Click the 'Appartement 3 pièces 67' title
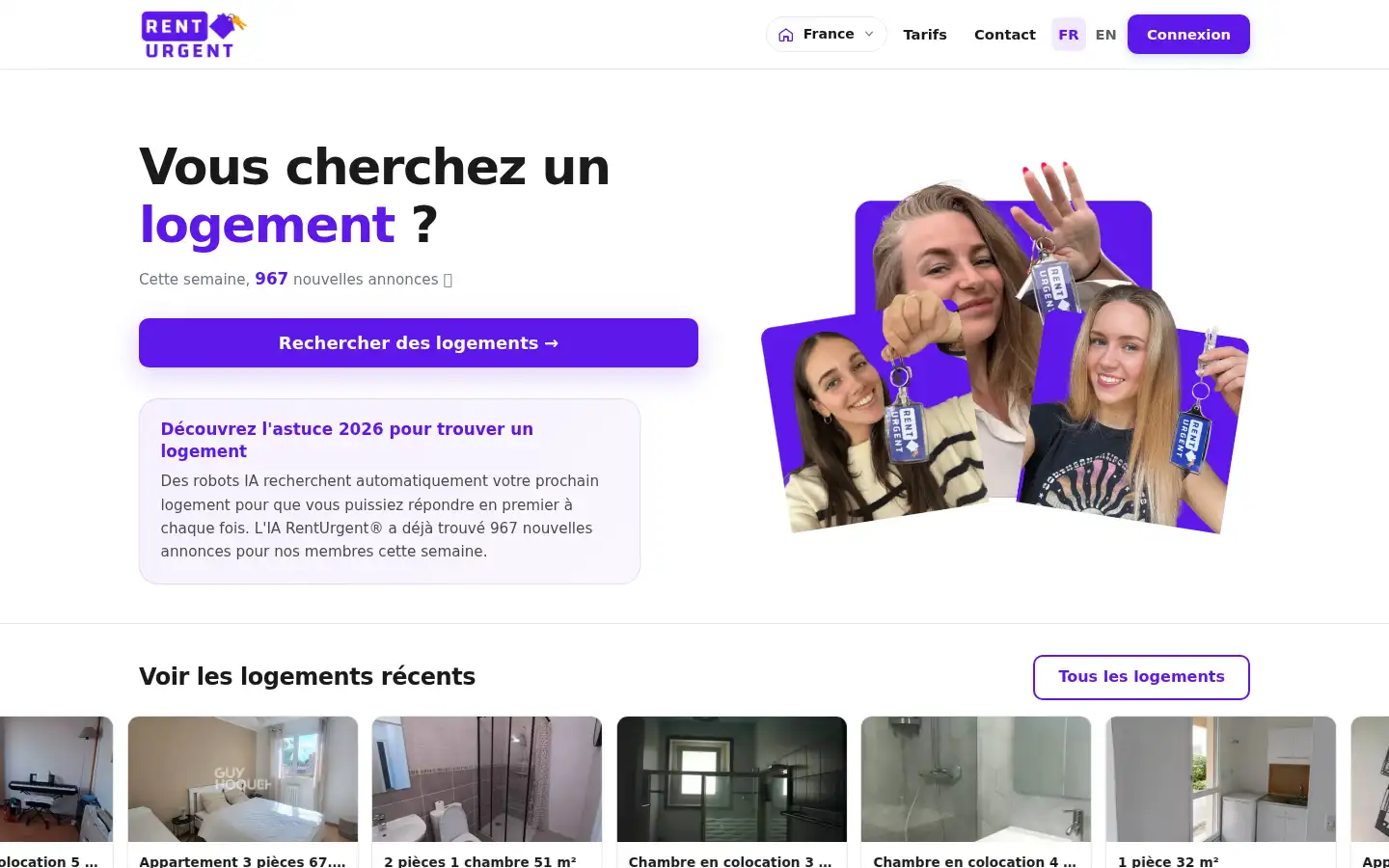Image resolution: width=1389 pixels, height=868 pixels. [x=243, y=861]
